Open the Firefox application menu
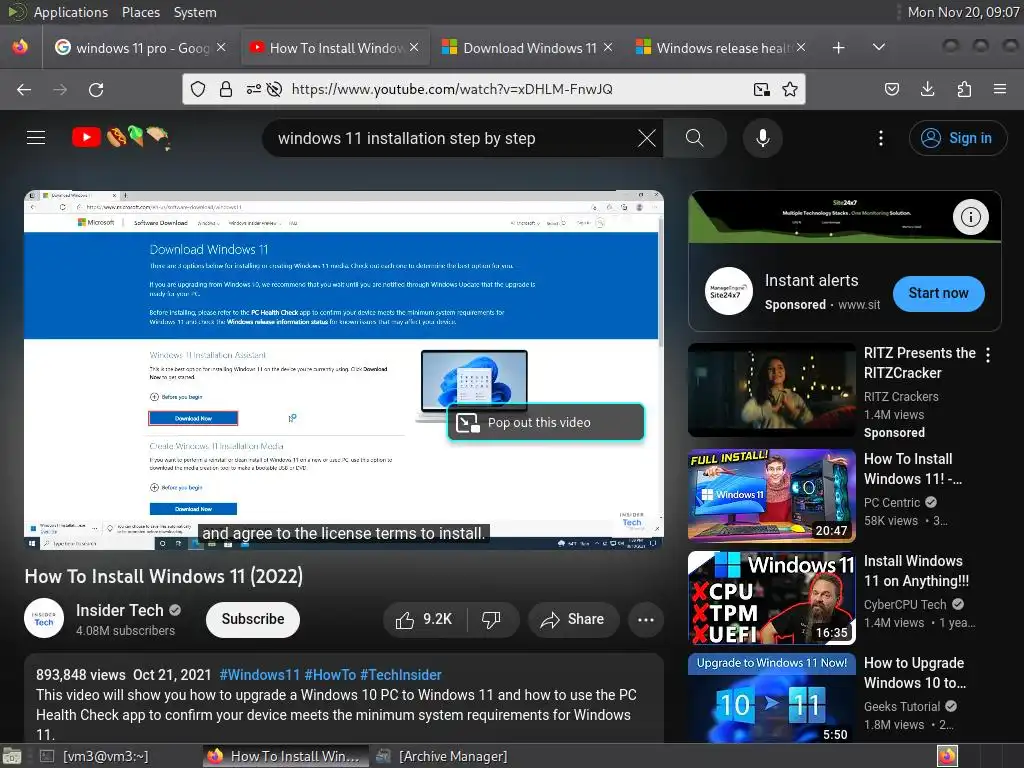Image resolution: width=1024 pixels, height=768 pixels. pos(999,89)
